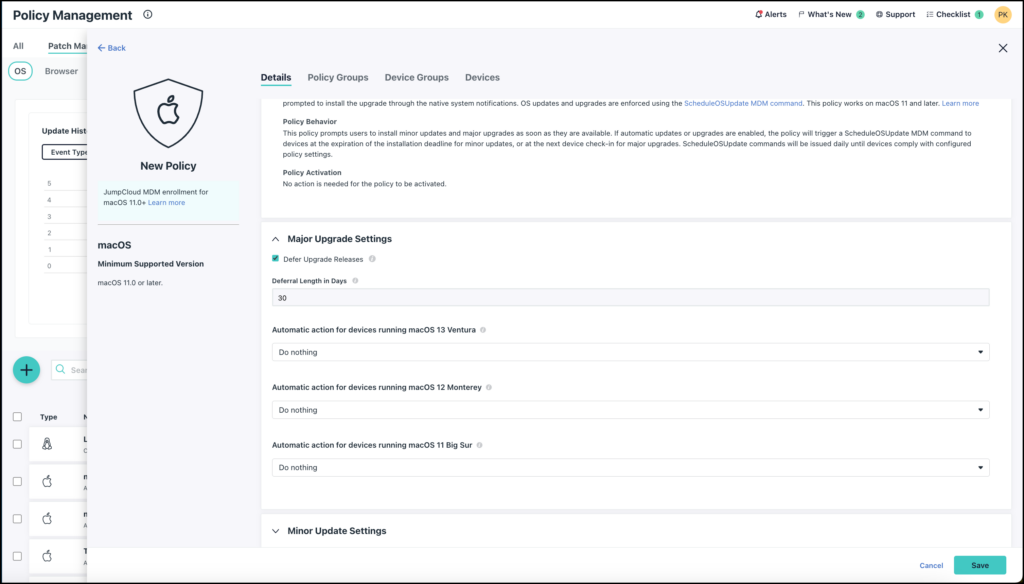Click the Support icon in header
Image resolution: width=1024 pixels, height=584 pixels.
coord(879,15)
